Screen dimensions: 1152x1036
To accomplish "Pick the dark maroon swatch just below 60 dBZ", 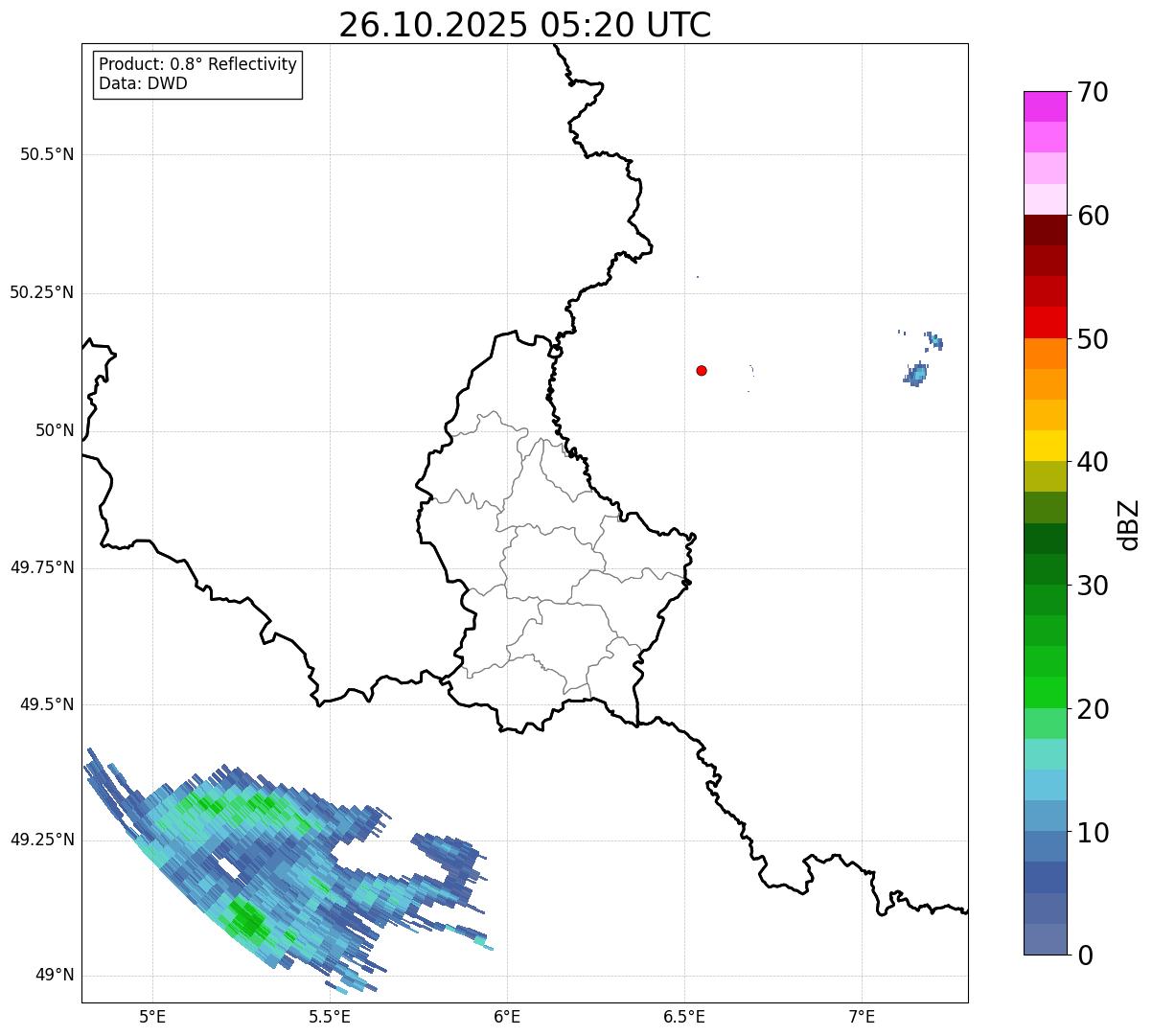I will 1046,230.
